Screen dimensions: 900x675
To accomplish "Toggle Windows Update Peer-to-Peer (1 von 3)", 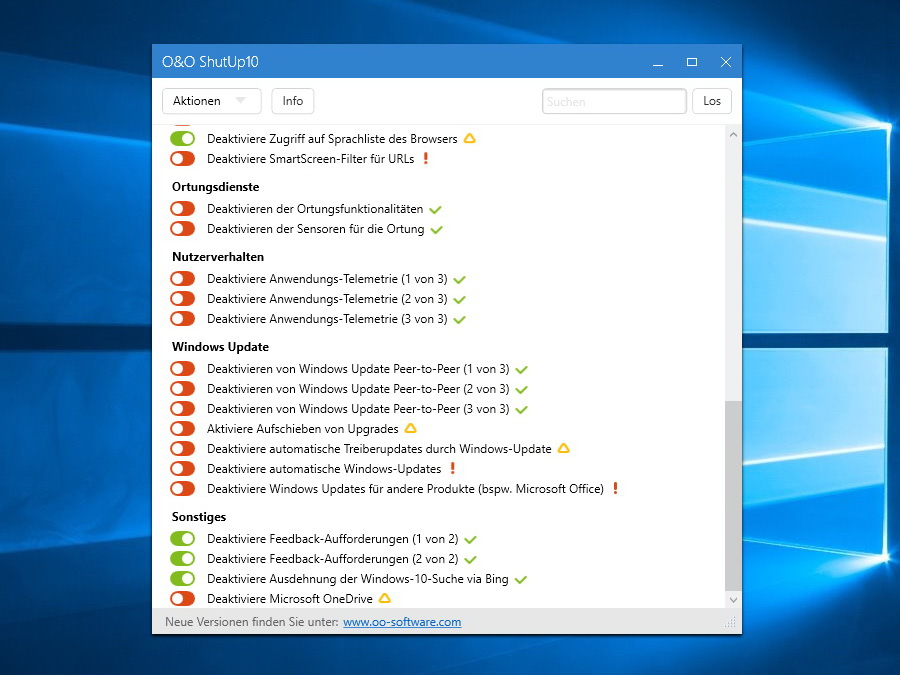I will point(183,368).
